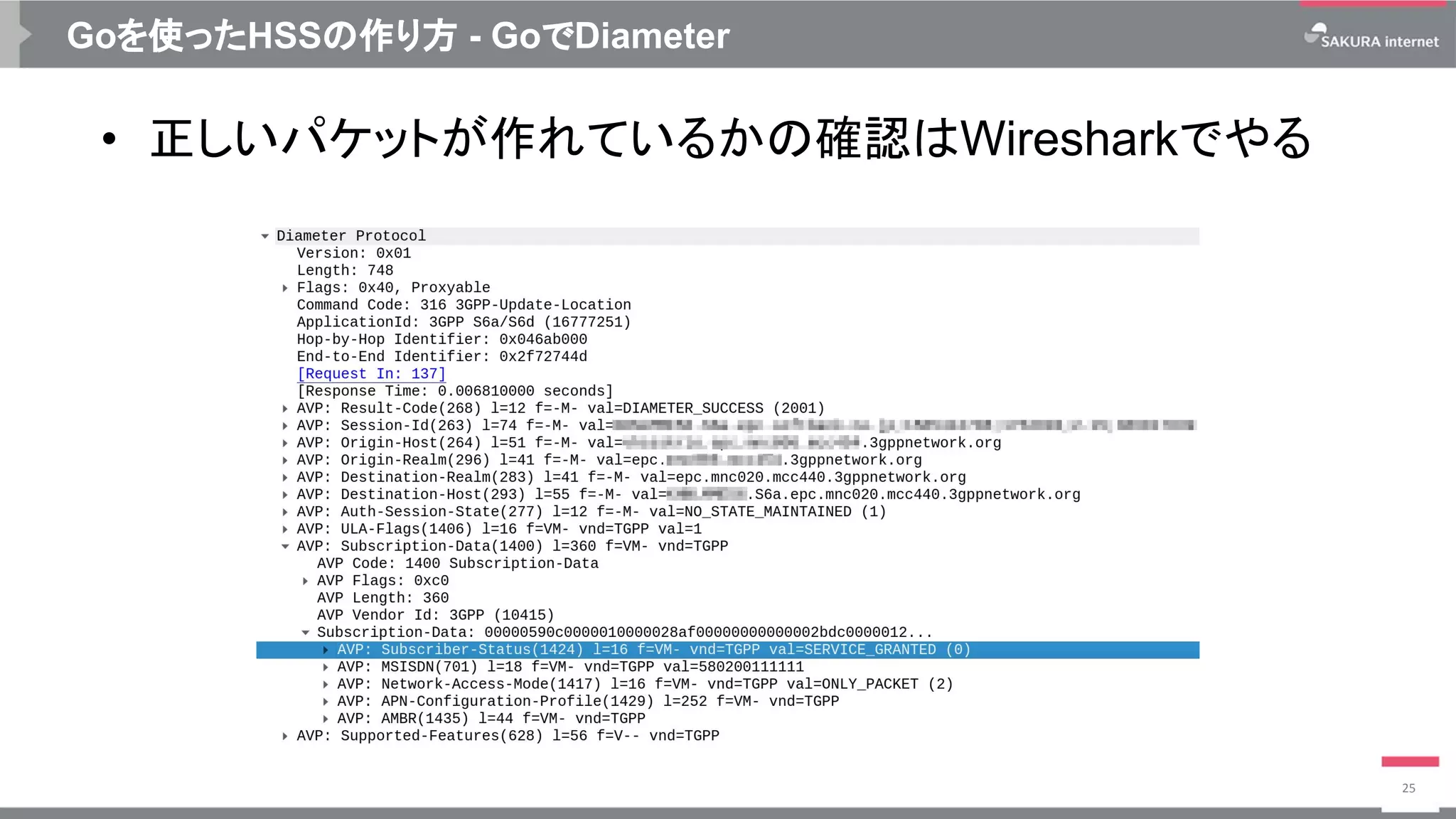Select the ULA-Flags(1406) val=1 row
The height and width of the screenshot is (819, 1456).
point(499,529)
